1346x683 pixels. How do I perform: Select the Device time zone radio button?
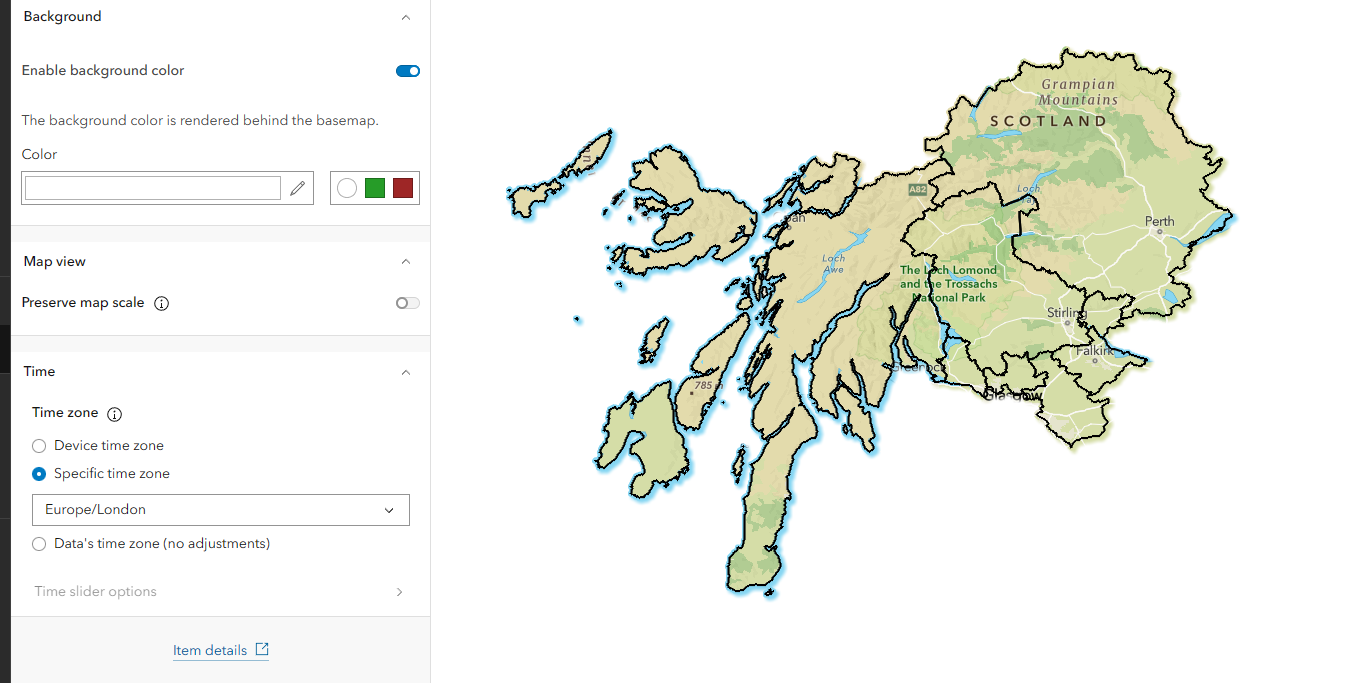pyautogui.click(x=38, y=445)
